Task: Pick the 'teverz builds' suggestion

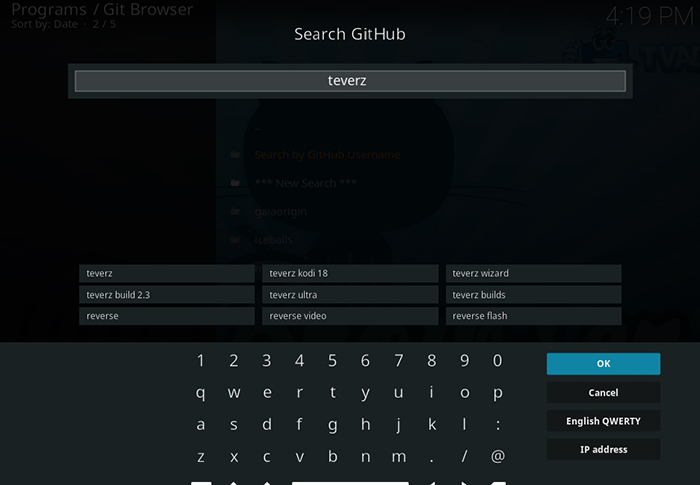Action: (533, 295)
